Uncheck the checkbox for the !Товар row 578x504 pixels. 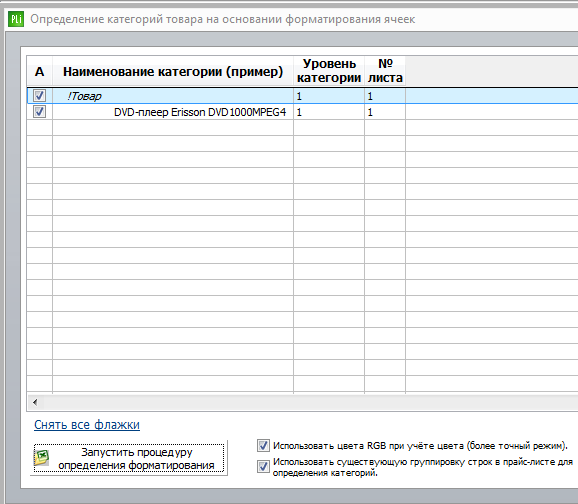pos(39,96)
